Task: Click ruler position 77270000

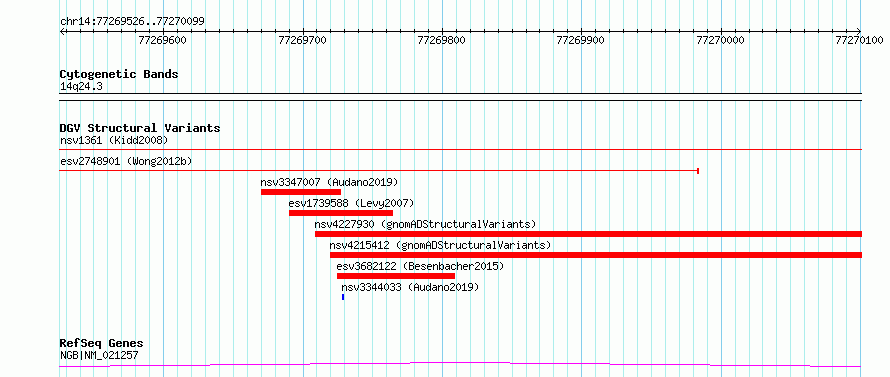Action: 720,40
